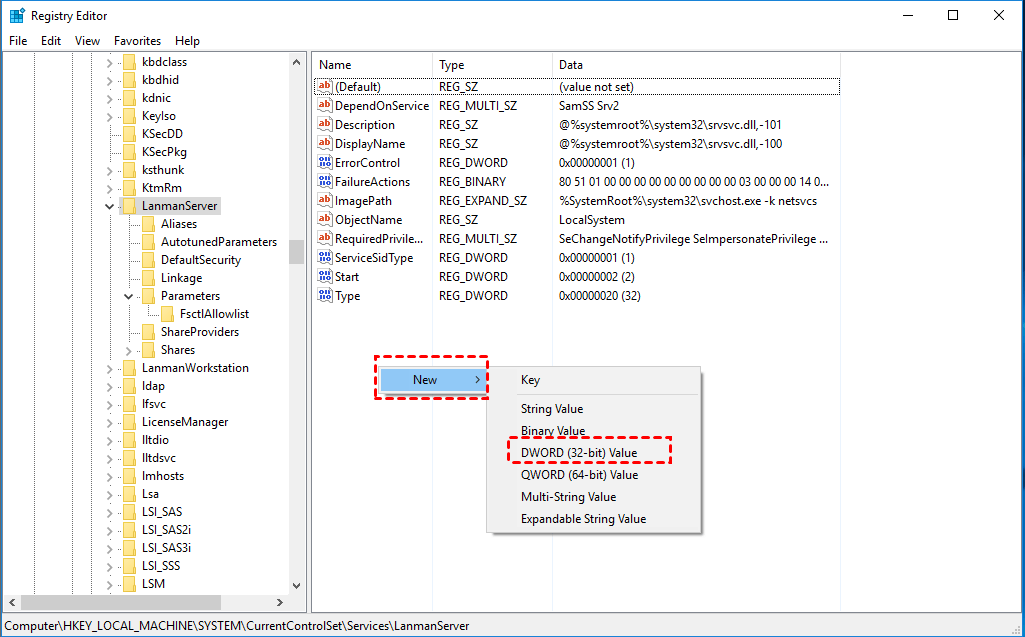
Task: Click the string icon beside ImagePath
Action: [324, 199]
